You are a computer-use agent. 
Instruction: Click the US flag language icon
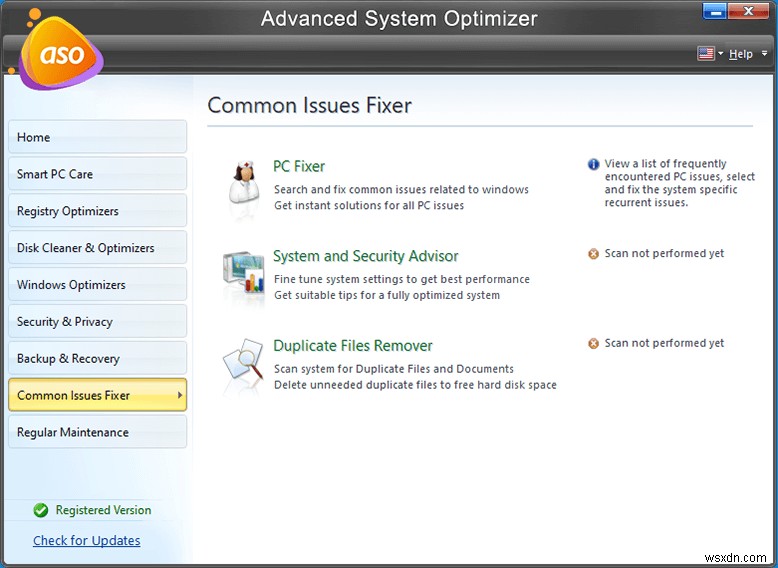point(704,53)
